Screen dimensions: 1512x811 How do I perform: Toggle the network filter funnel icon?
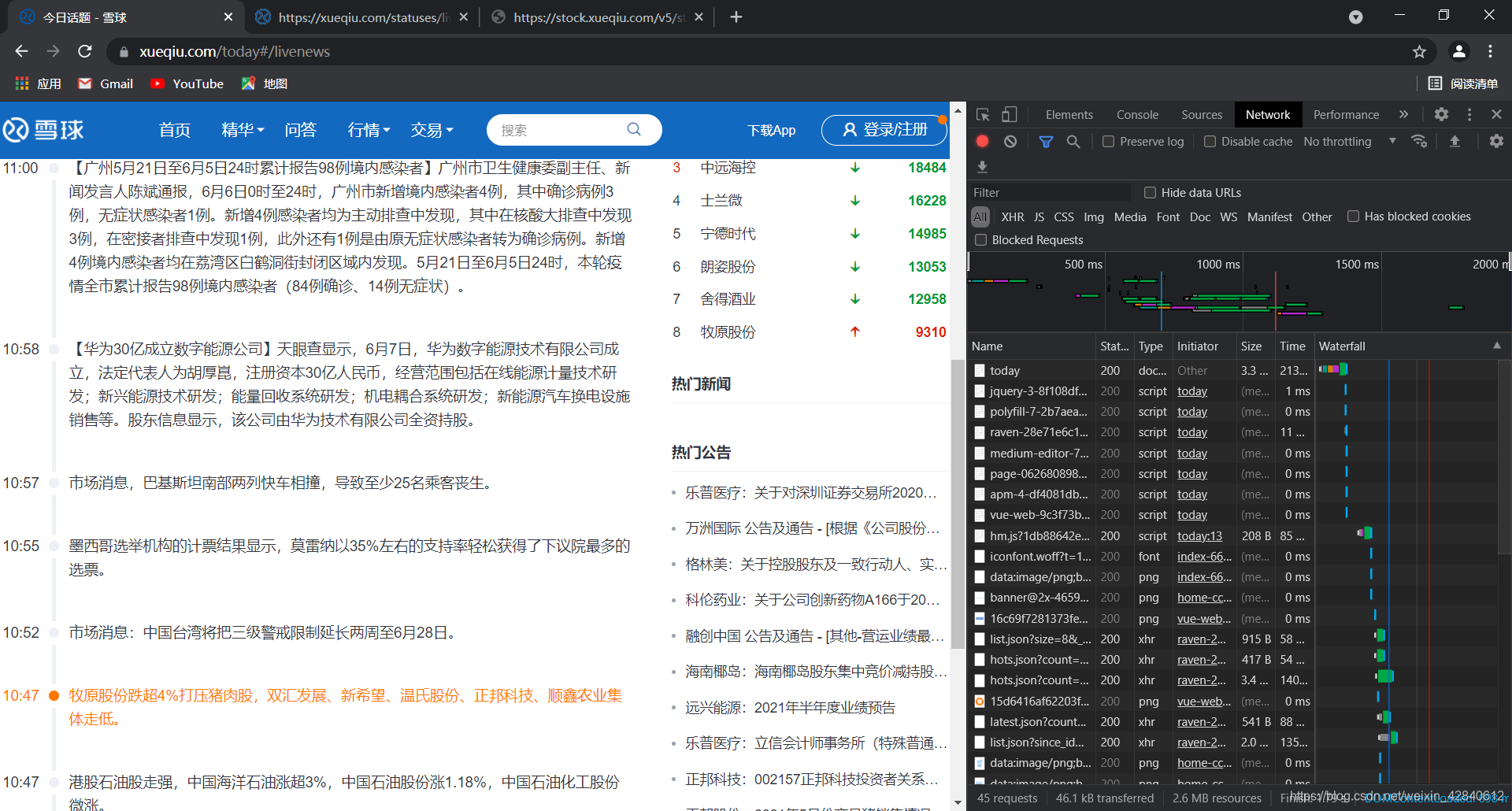[1046, 142]
